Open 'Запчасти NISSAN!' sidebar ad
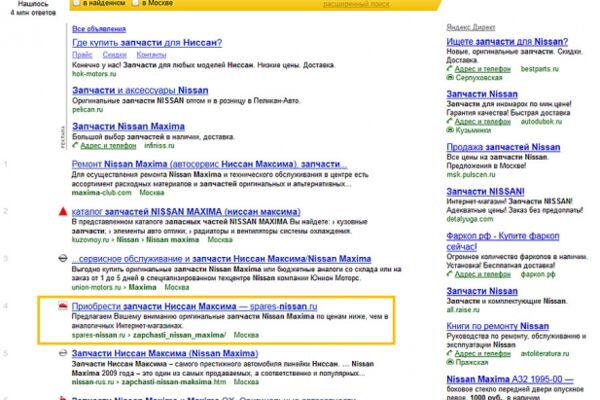600x400 pixels. coord(485,191)
